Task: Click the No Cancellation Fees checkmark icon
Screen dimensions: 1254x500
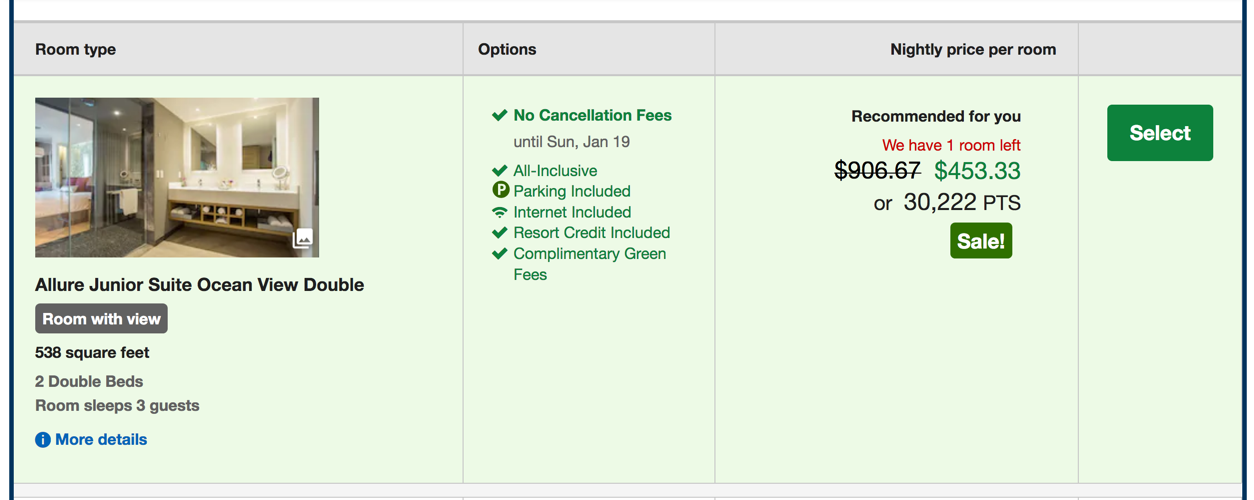Action: click(500, 116)
